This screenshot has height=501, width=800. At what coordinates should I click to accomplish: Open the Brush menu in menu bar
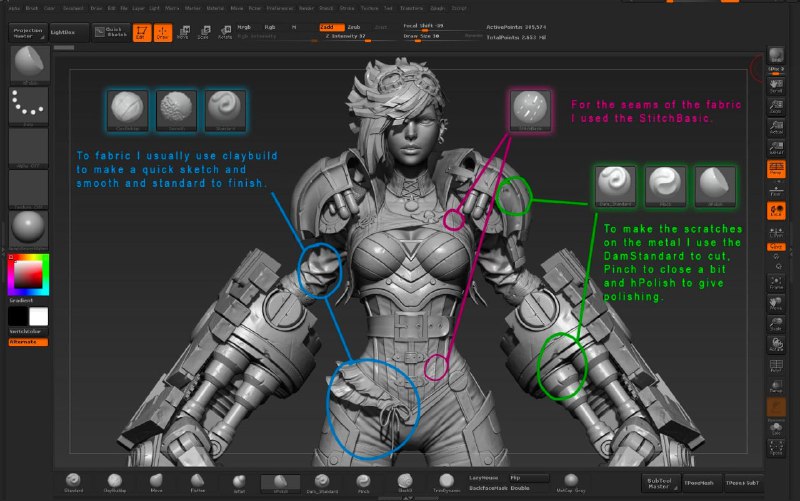32,8
